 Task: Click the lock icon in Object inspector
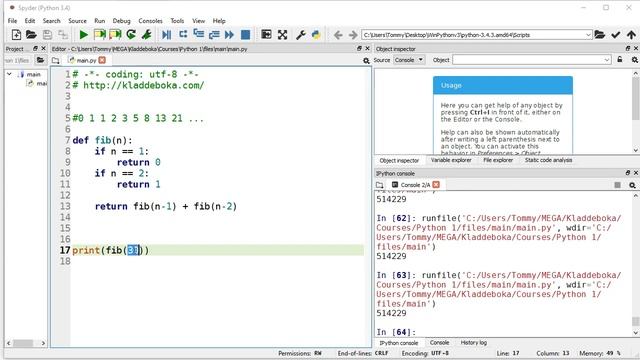click(620, 60)
